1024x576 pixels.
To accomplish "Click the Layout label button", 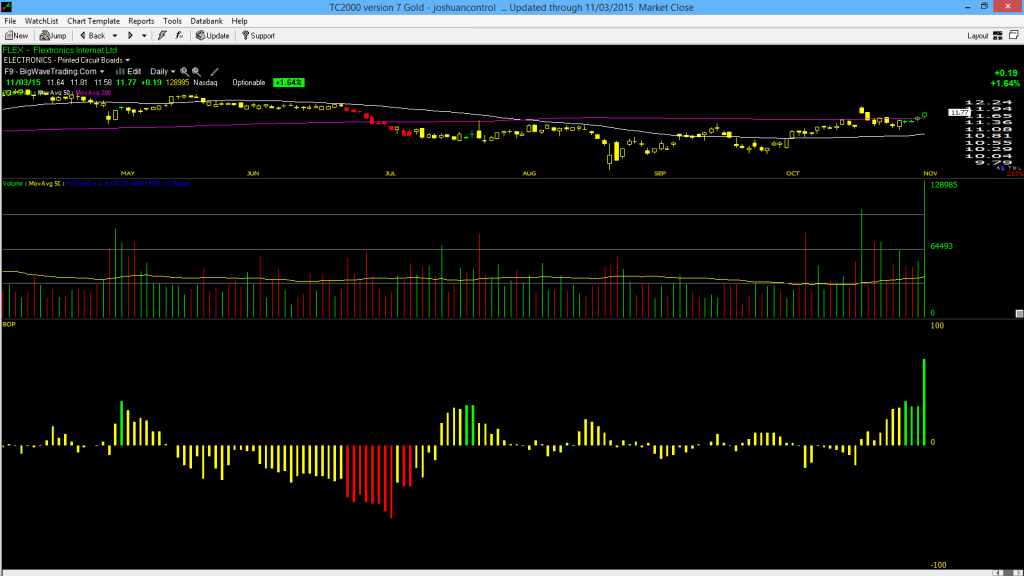I will (978, 36).
